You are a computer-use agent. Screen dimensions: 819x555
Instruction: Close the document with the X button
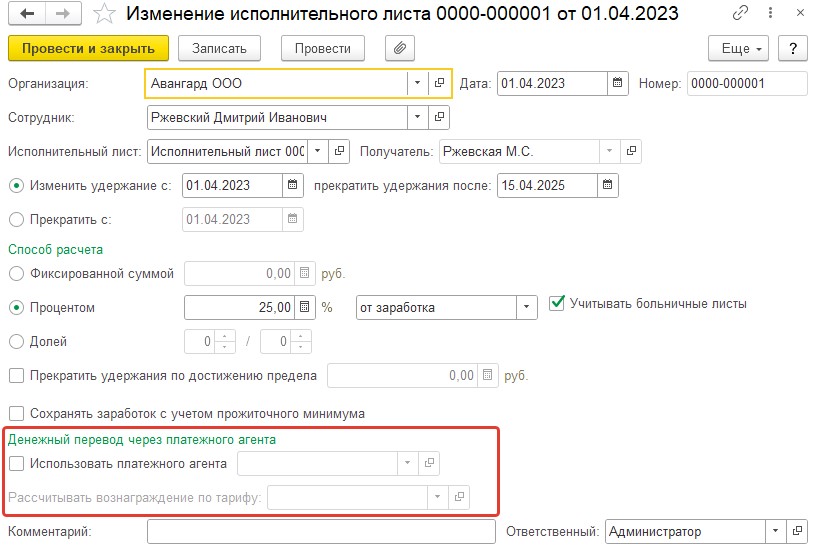coord(800,13)
